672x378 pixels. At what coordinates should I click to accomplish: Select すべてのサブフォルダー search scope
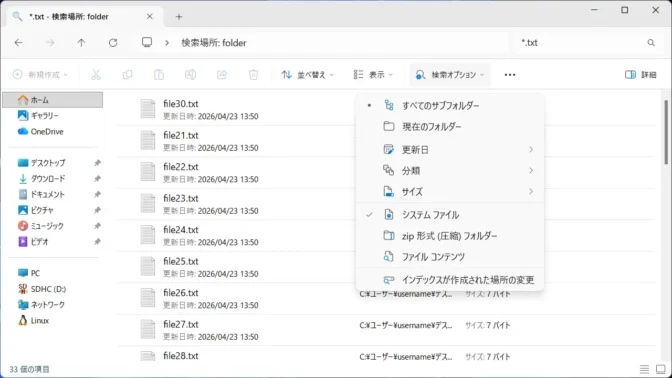[450, 105]
